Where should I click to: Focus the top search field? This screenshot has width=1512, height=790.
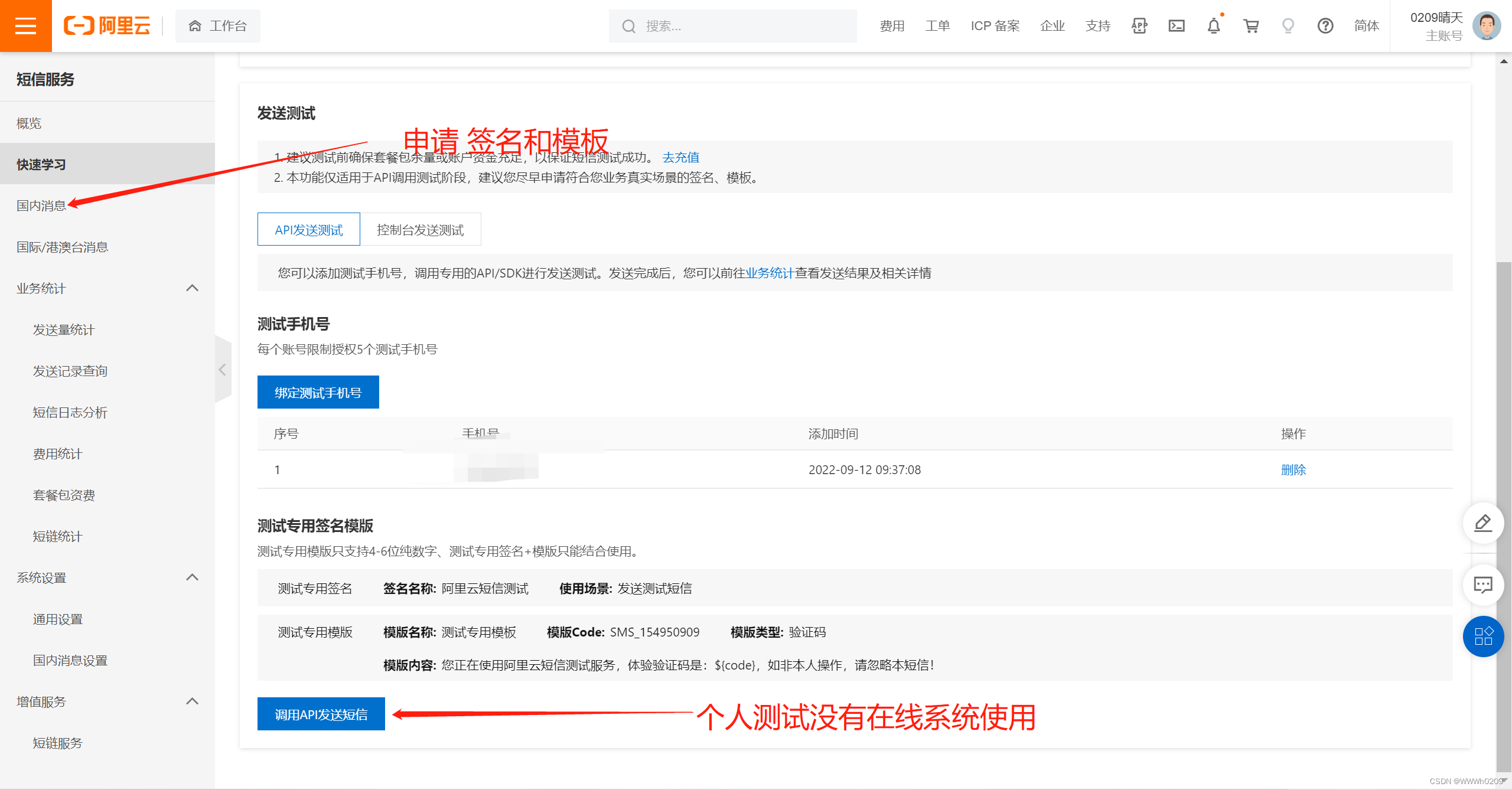[x=732, y=26]
